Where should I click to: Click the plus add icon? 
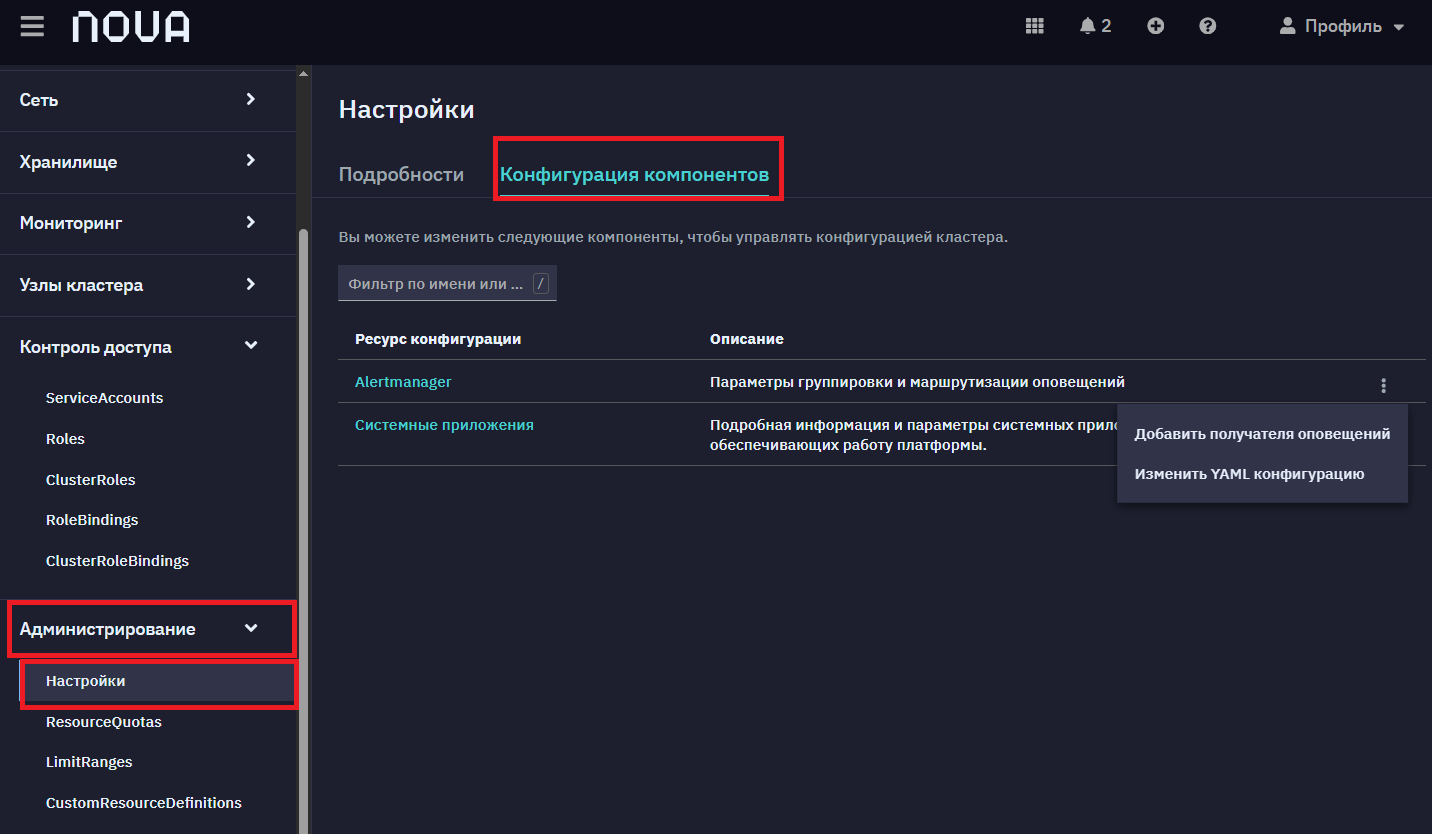point(1155,26)
